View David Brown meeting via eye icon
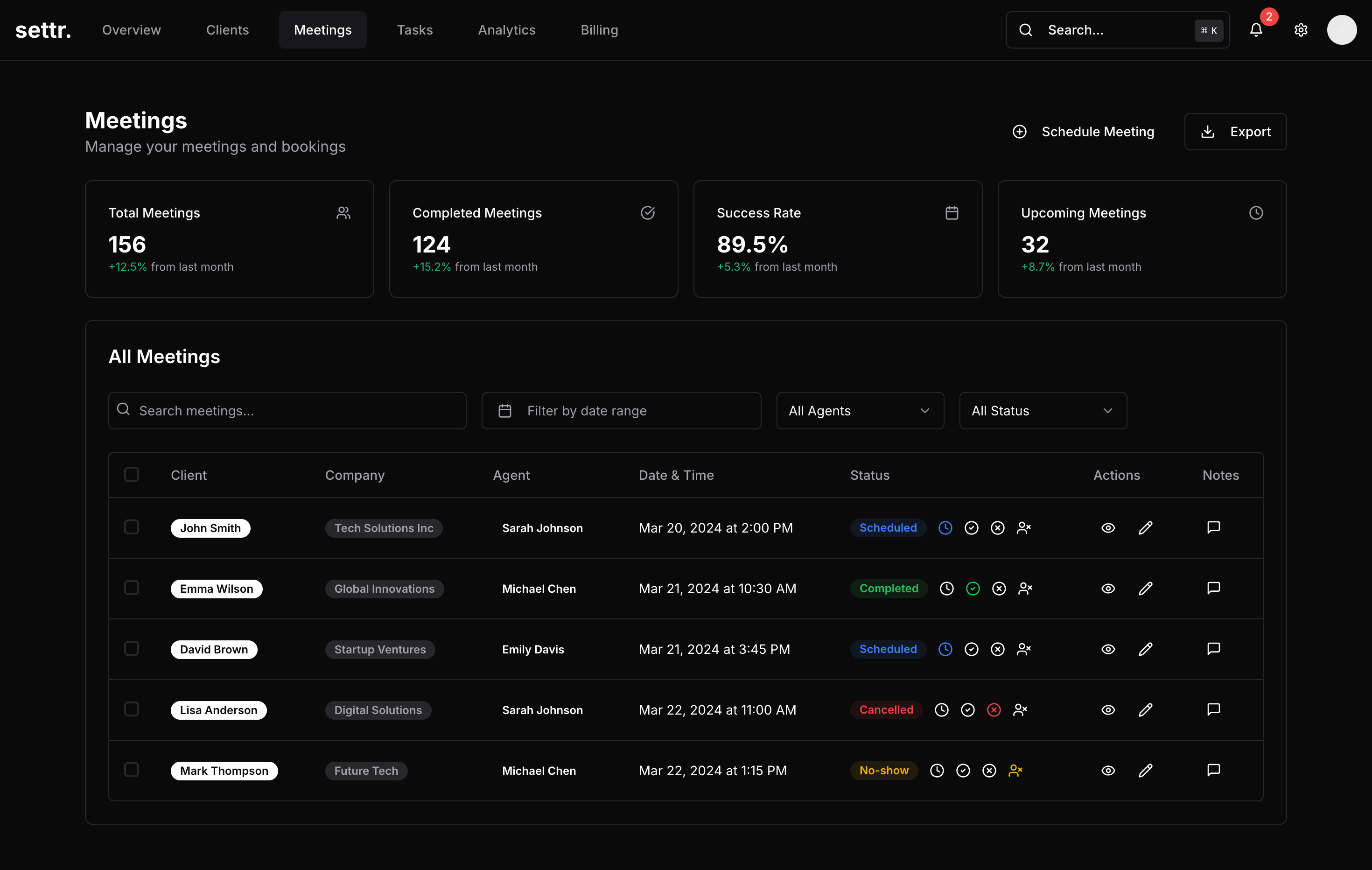The width and height of the screenshot is (1372, 870). tap(1108, 650)
